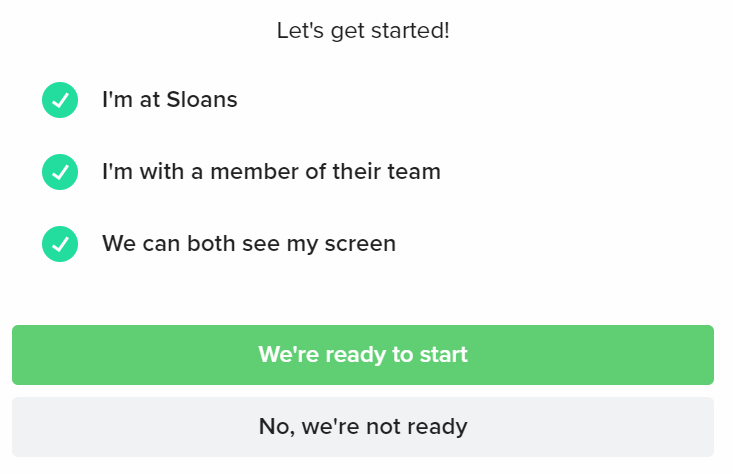Tap the last green circle tick icon
The width and height of the screenshot is (733, 474).
point(60,244)
